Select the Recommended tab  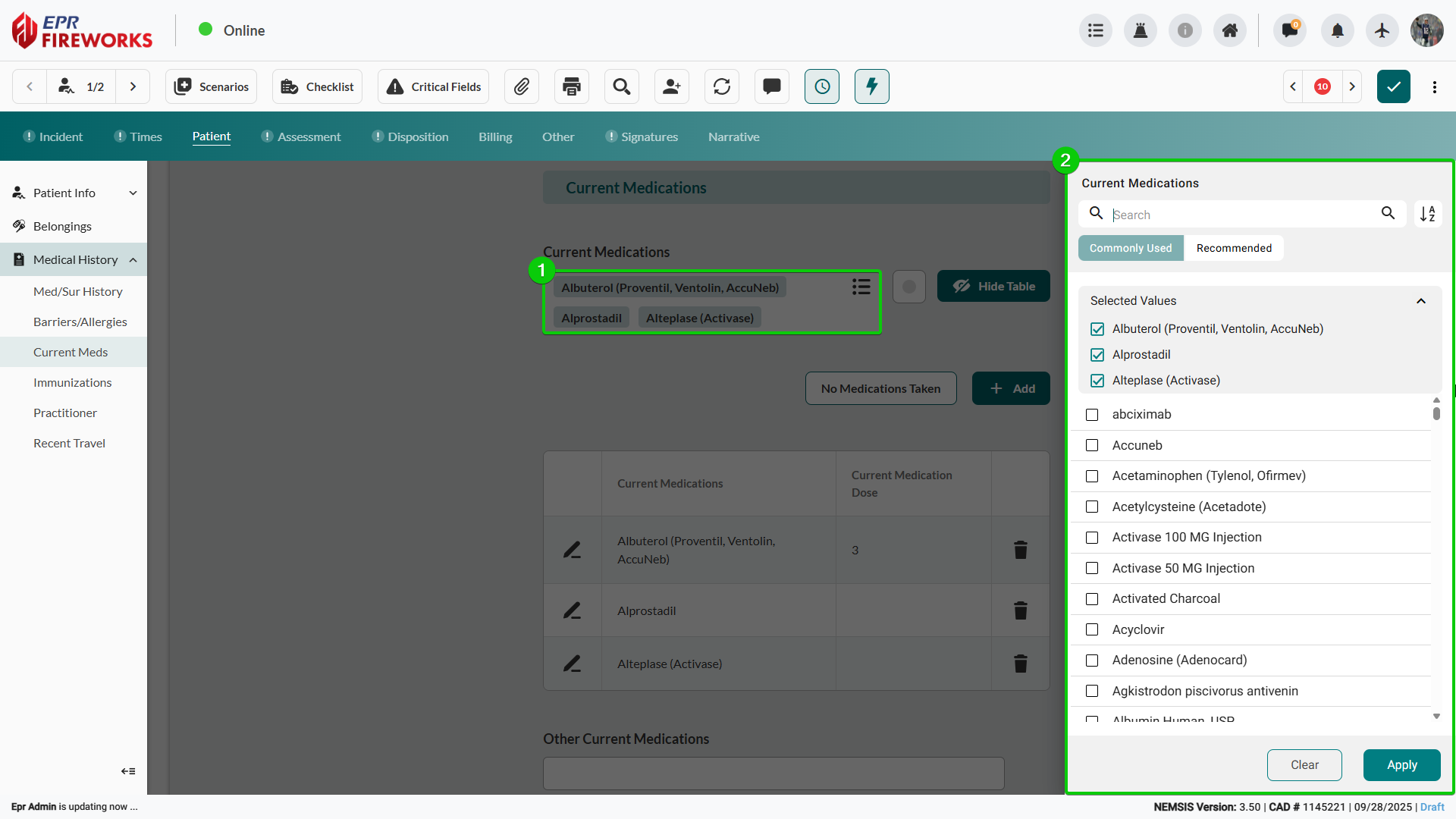coord(1234,248)
